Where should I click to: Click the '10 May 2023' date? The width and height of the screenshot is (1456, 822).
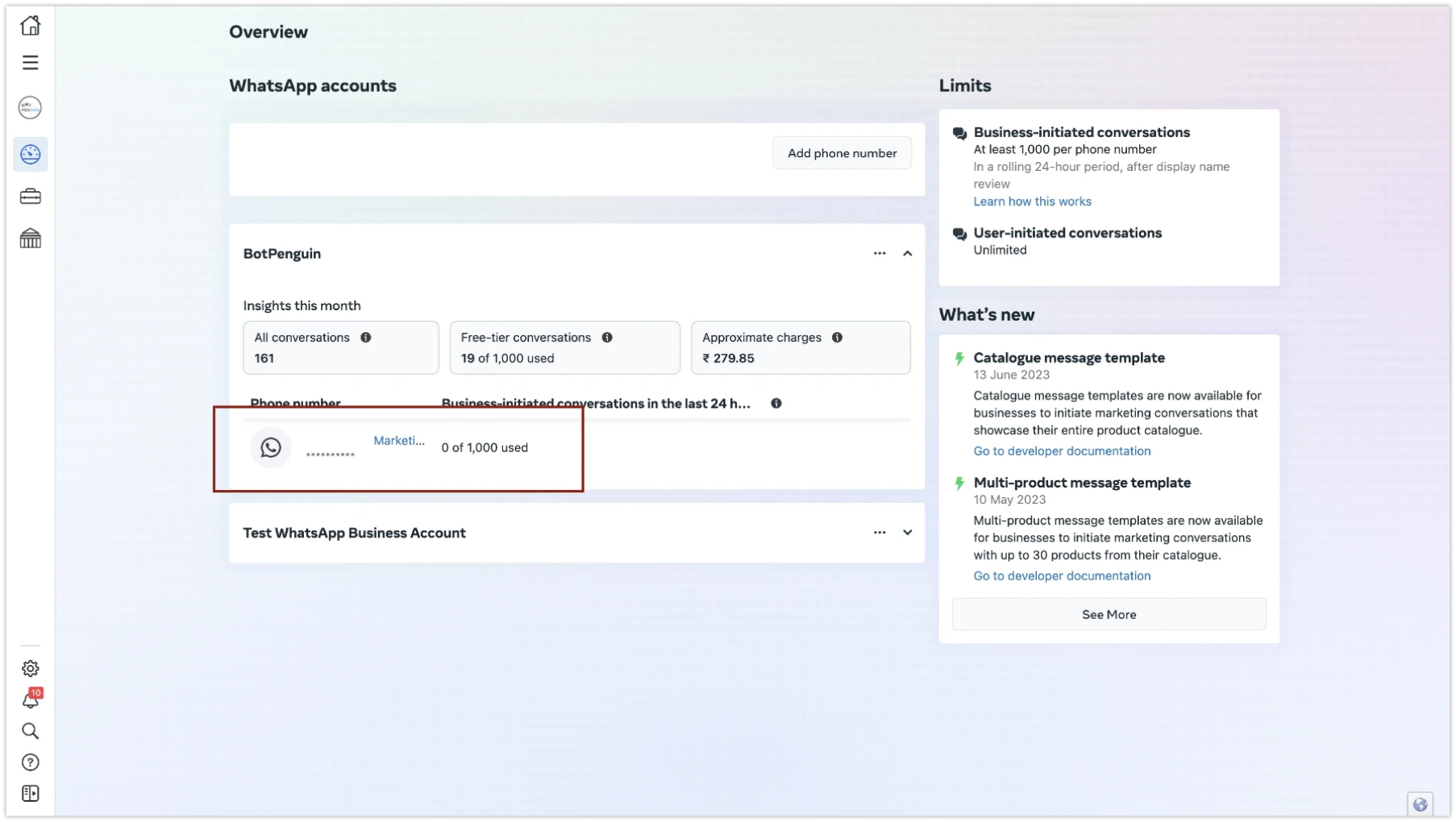pos(1009,500)
